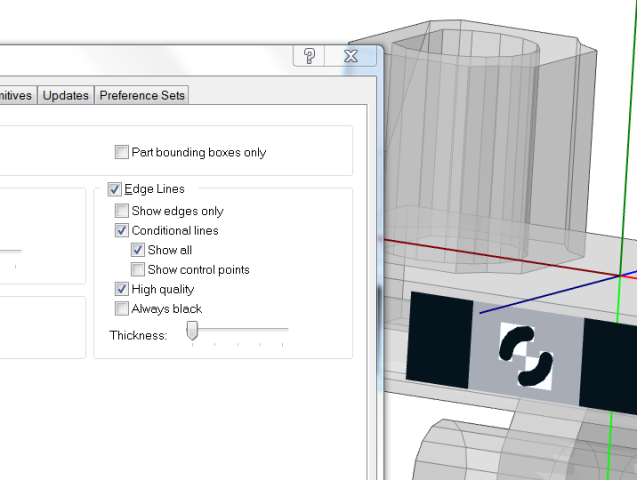The width and height of the screenshot is (637, 480).
Task: Click the swirl pattern tile on model
Action: pyautogui.click(x=526, y=357)
